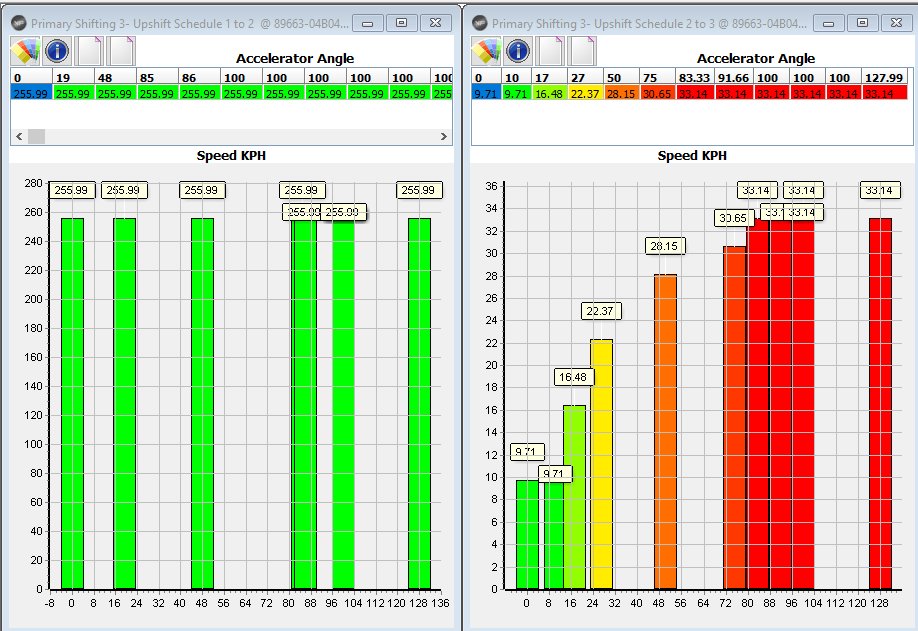This screenshot has height=631, width=918.
Task: Select the 33.14 cell under the 83.33 column
Action: pos(695,93)
